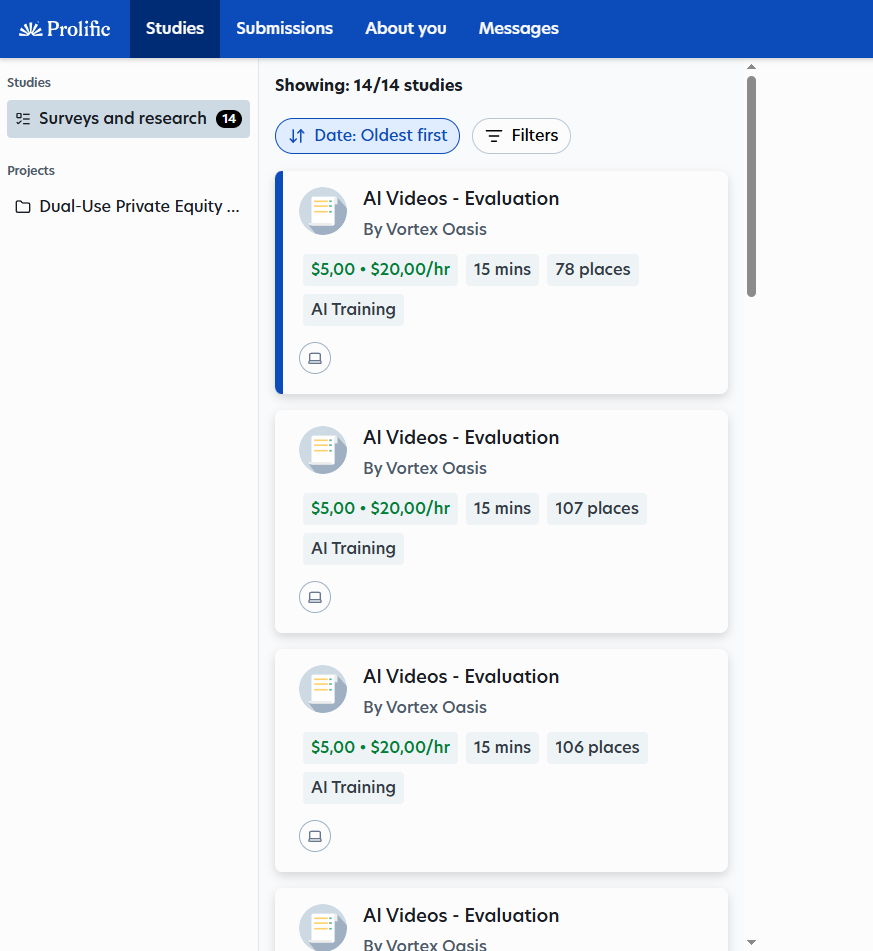Open the Studies tab
873x951 pixels.
[x=175, y=29]
